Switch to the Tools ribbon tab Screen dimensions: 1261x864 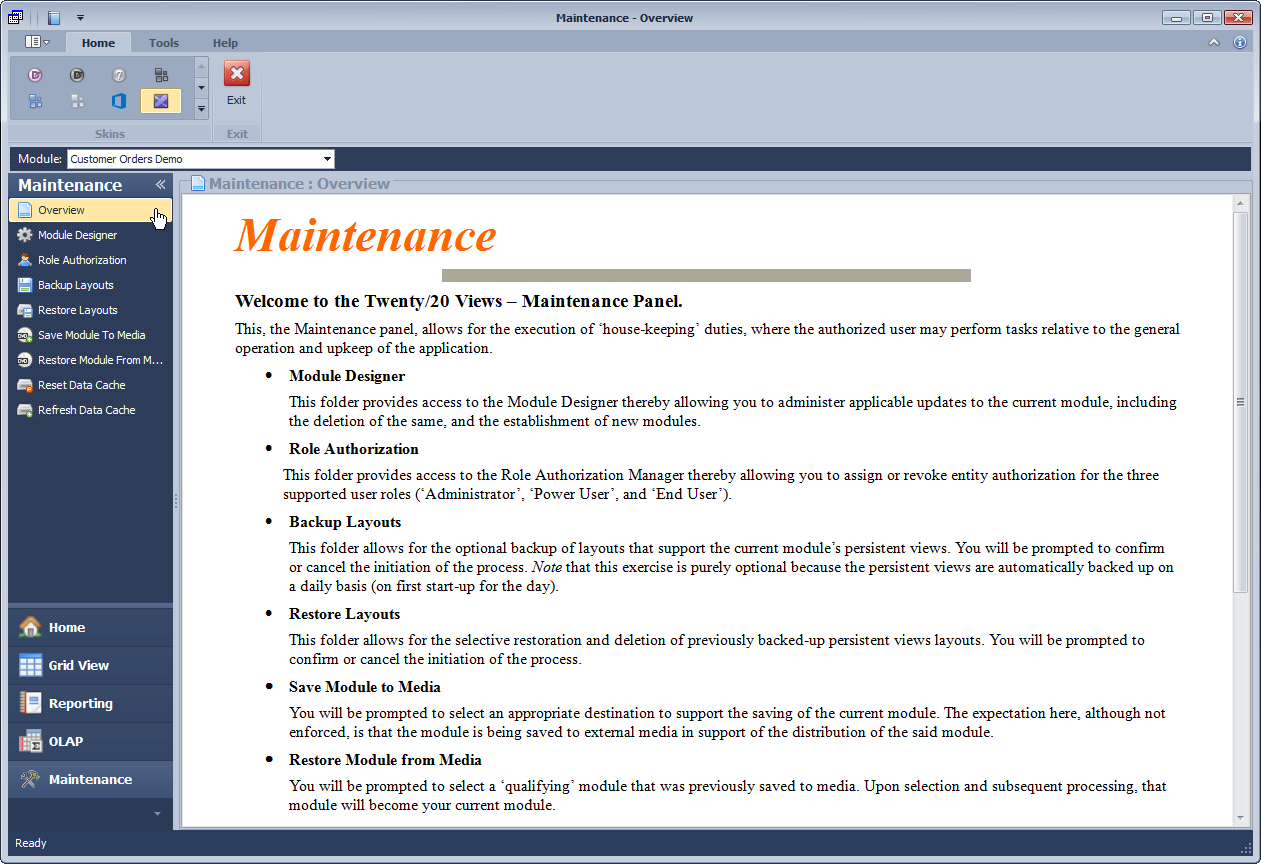164,43
